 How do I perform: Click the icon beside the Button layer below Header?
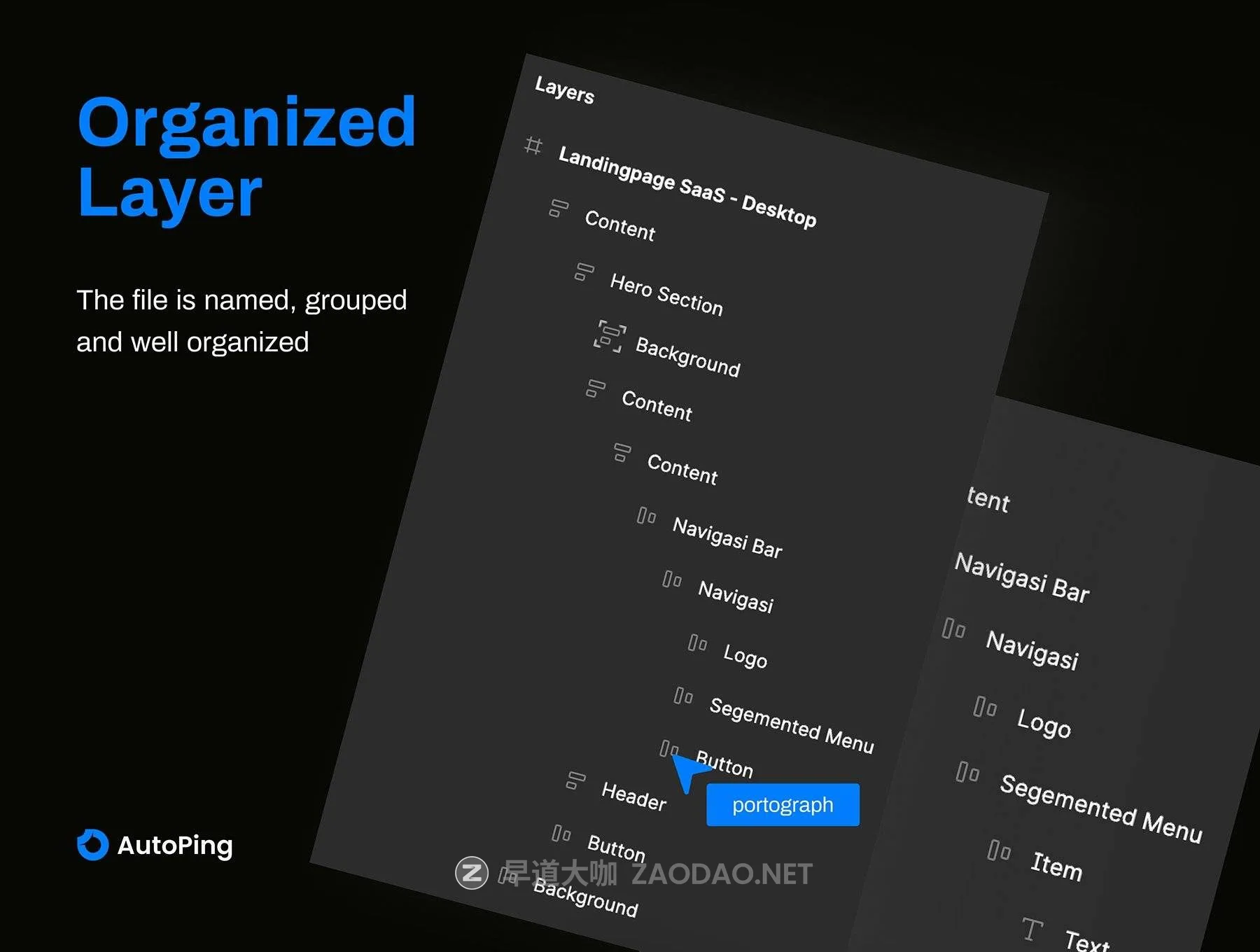coord(561,834)
